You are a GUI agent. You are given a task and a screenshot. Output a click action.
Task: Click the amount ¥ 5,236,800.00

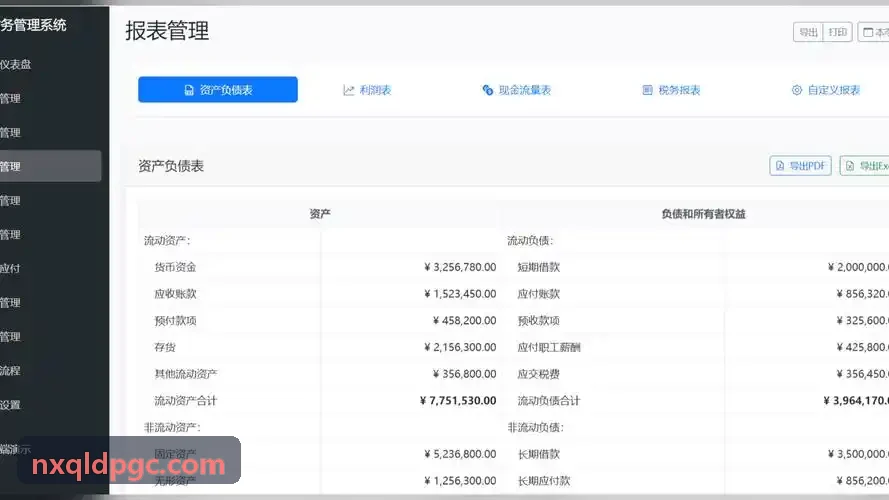coord(460,454)
